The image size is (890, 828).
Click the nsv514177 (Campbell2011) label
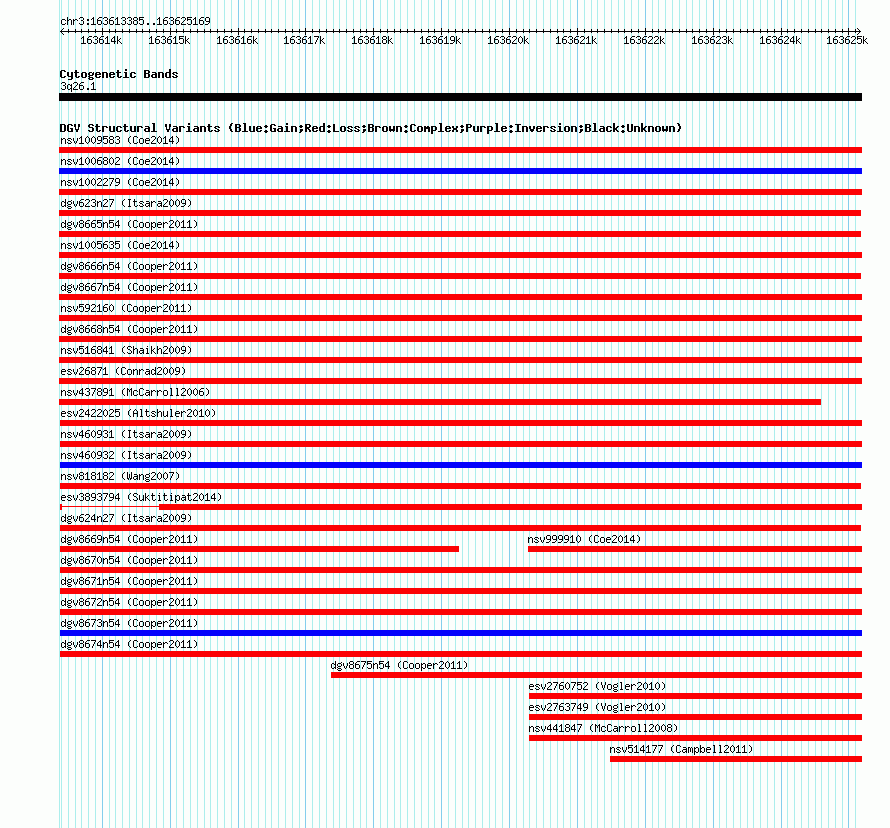[x=681, y=749]
